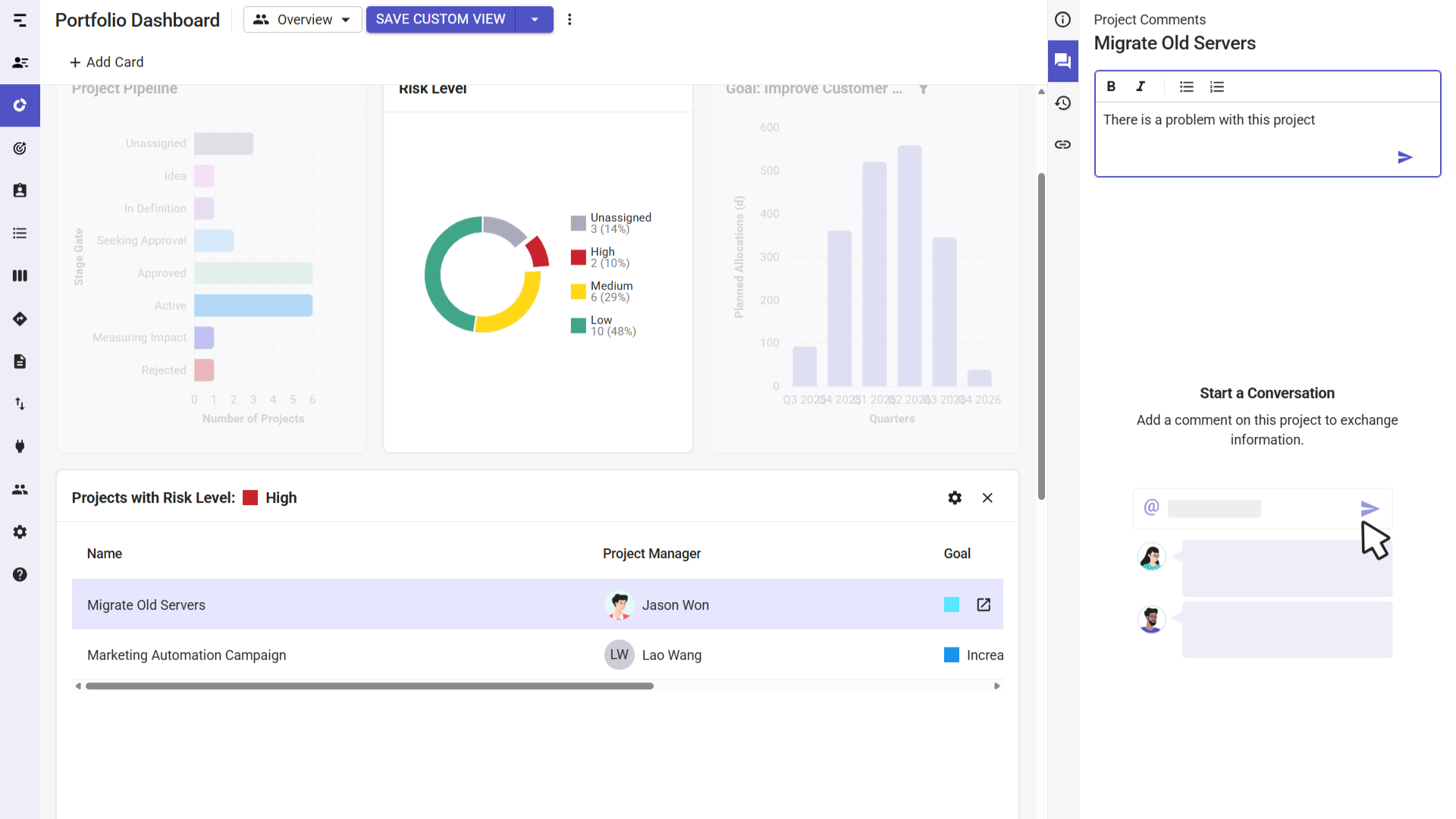Image resolution: width=1456 pixels, height=819 pixels.
Task: Open the list view sidebar icon
Action: [20, 234]
